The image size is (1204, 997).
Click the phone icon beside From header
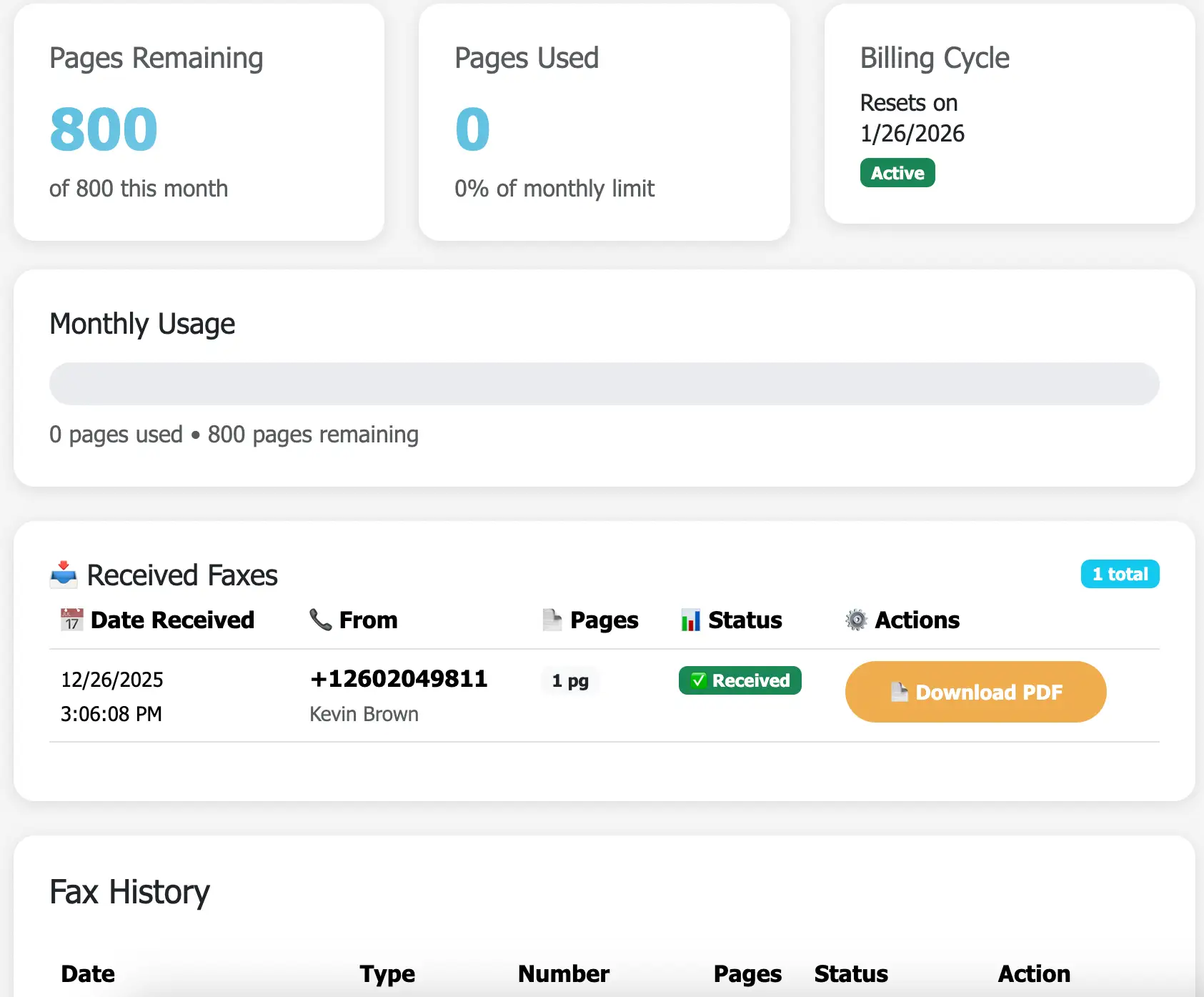pyautogui.click(x=320, y=620)
